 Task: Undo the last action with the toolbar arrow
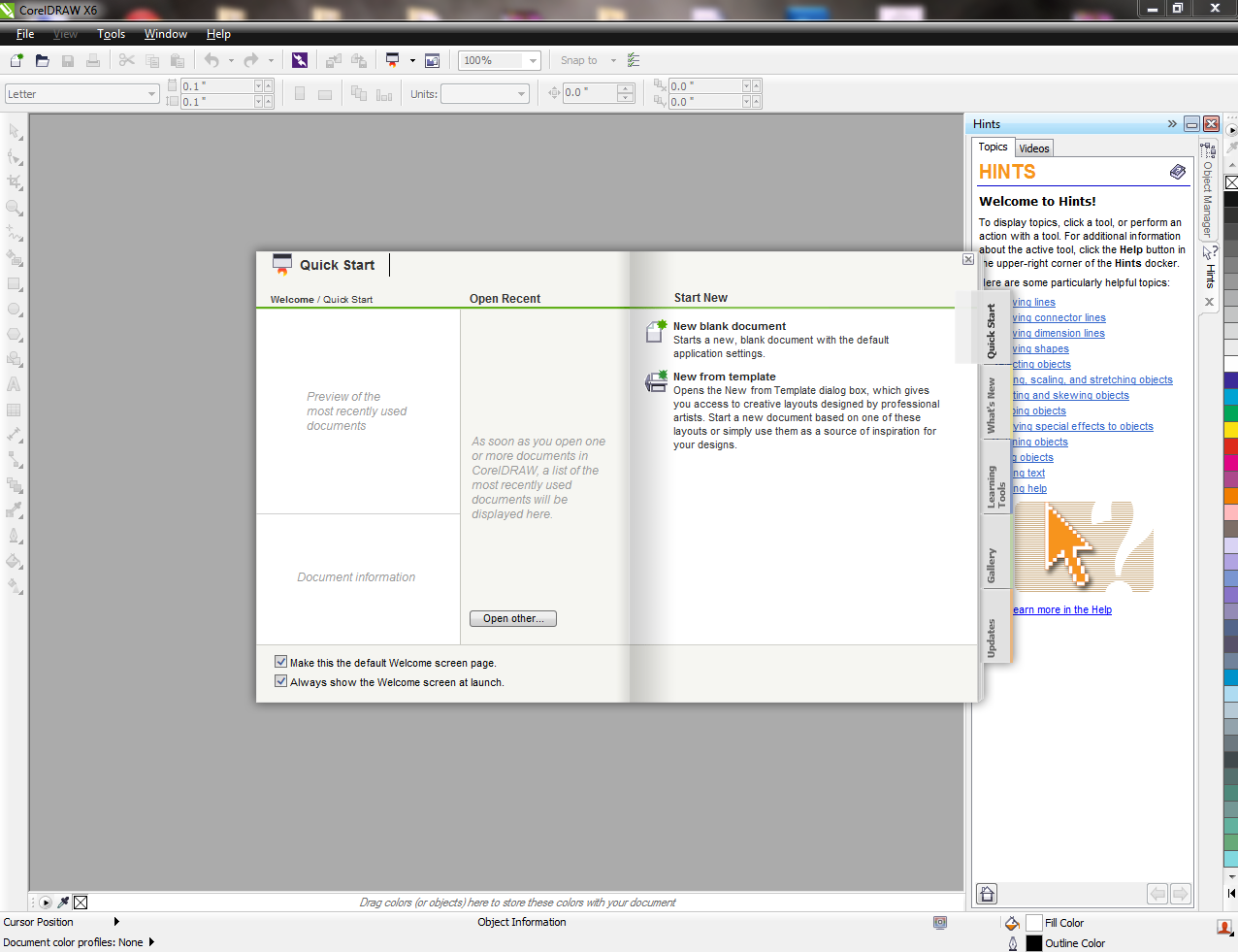pos(212,59)
